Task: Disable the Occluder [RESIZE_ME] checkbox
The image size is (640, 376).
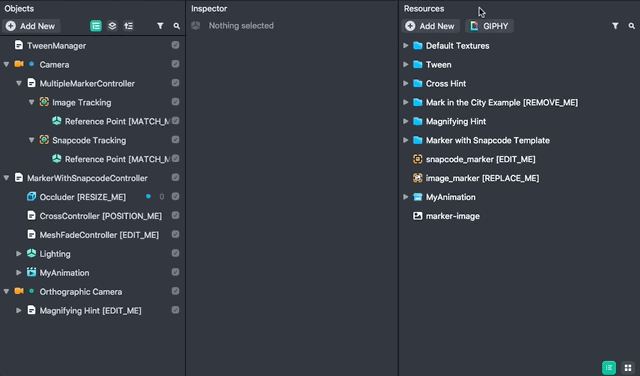Action: coord(176,196)
